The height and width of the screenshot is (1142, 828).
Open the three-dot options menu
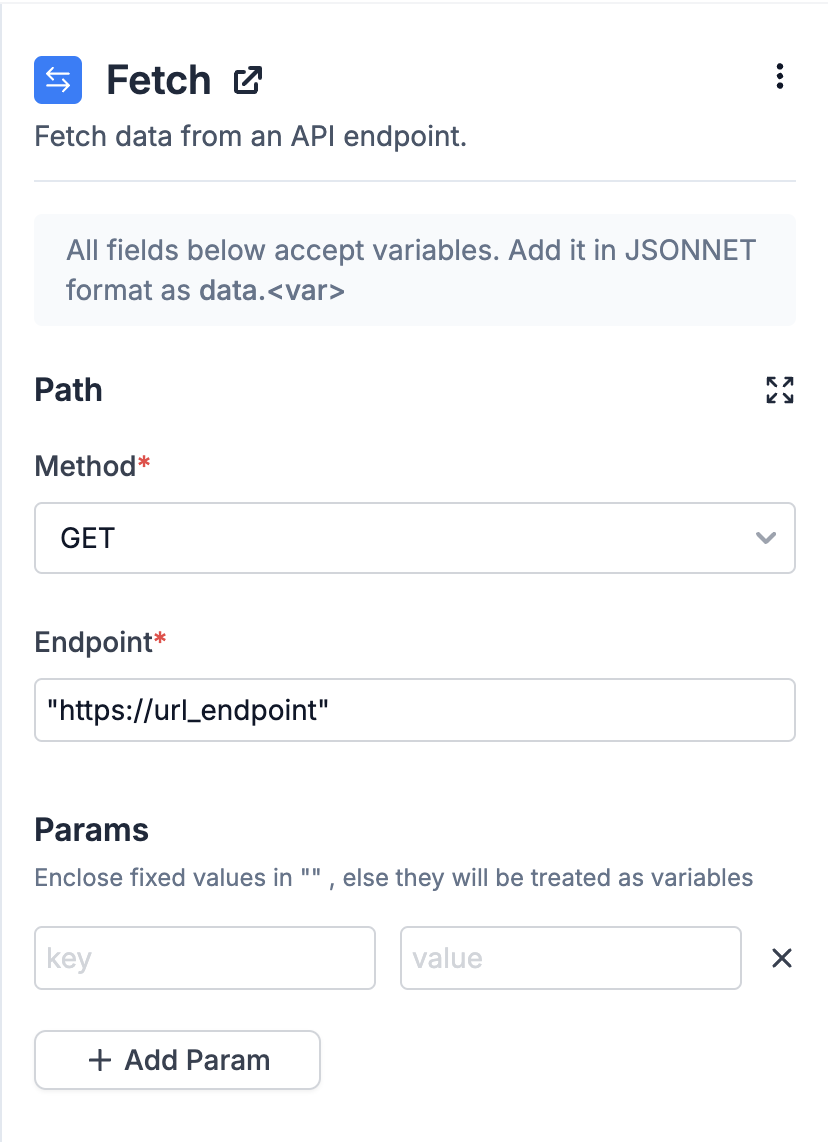point(780,77)
